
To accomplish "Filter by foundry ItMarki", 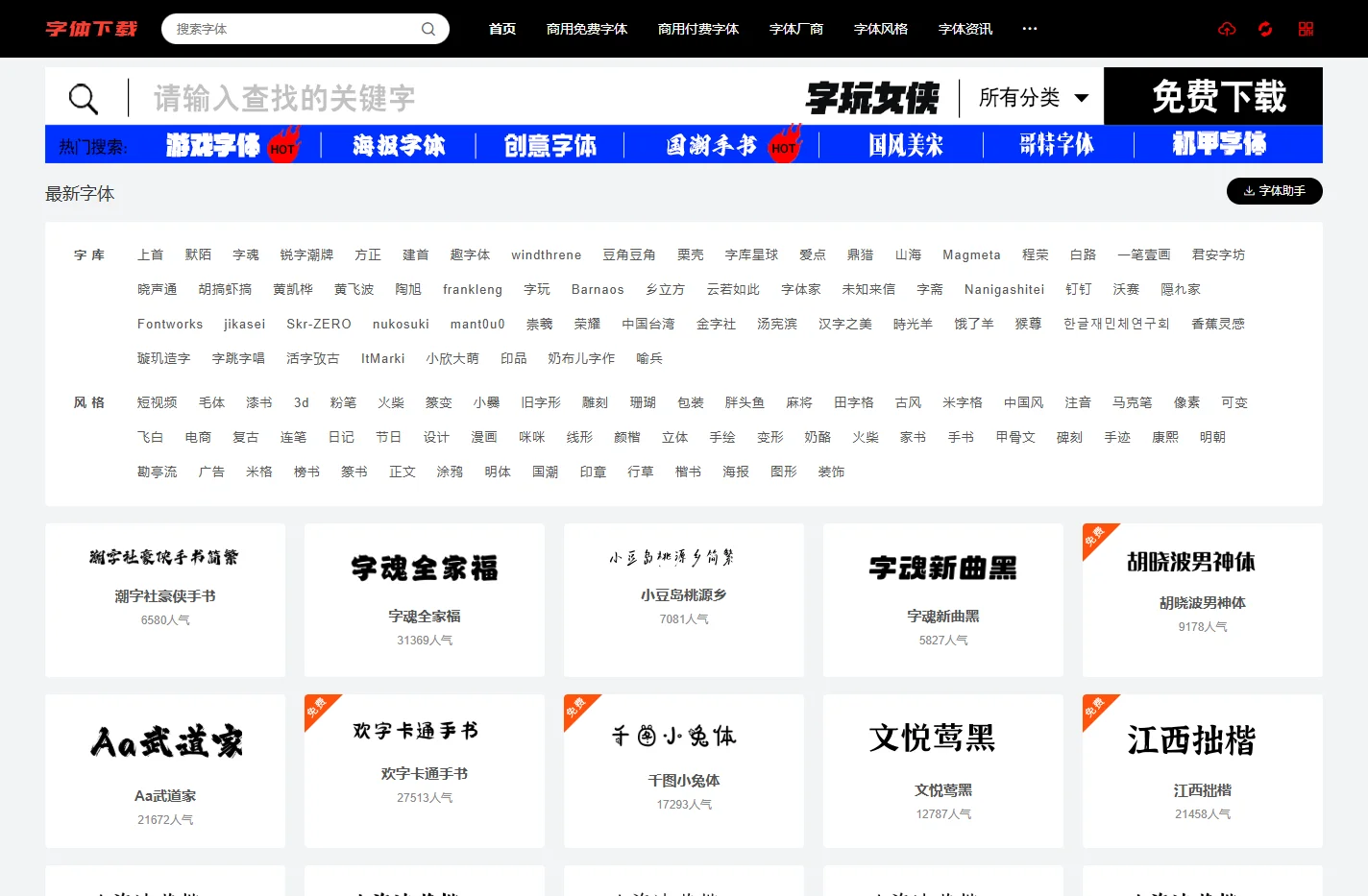I will 383,358.
